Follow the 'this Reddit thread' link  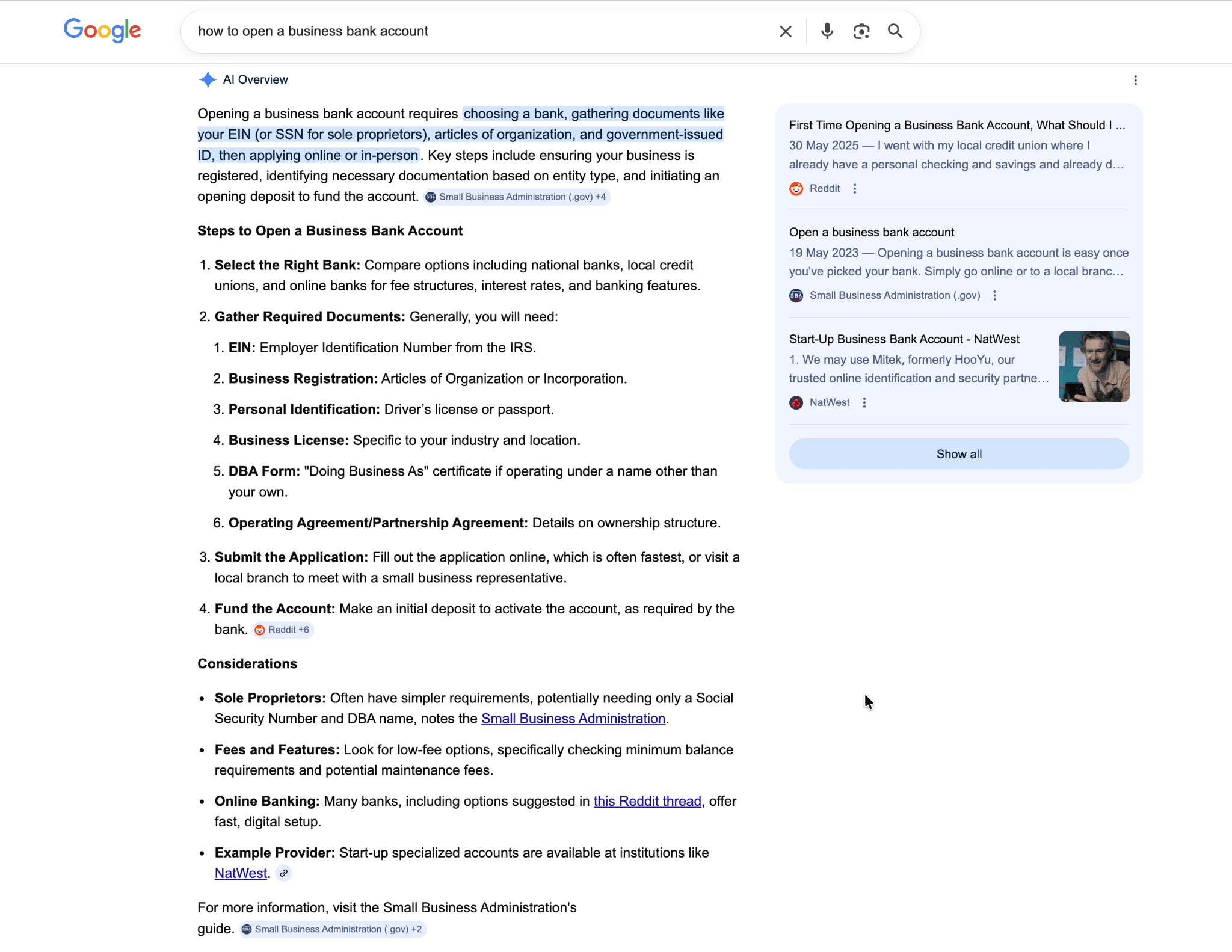point(647,801)
